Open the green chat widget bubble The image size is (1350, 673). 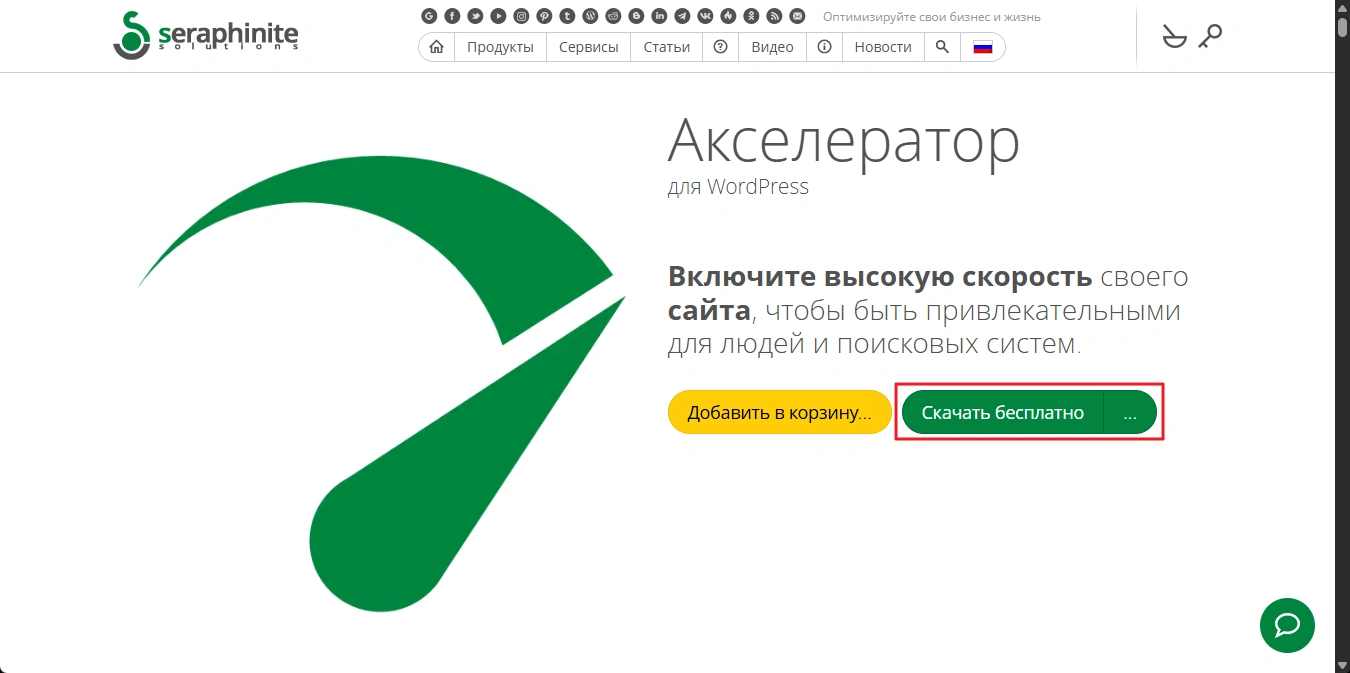tap(1287, 625)
